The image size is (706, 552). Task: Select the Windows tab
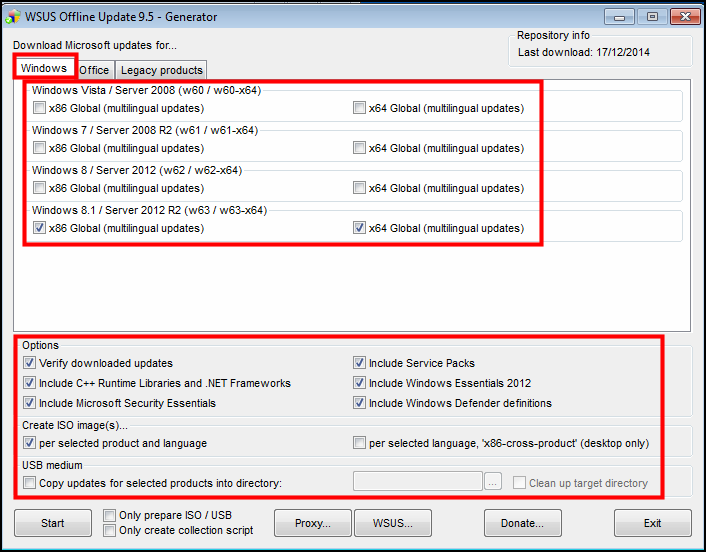pos(43,69)
